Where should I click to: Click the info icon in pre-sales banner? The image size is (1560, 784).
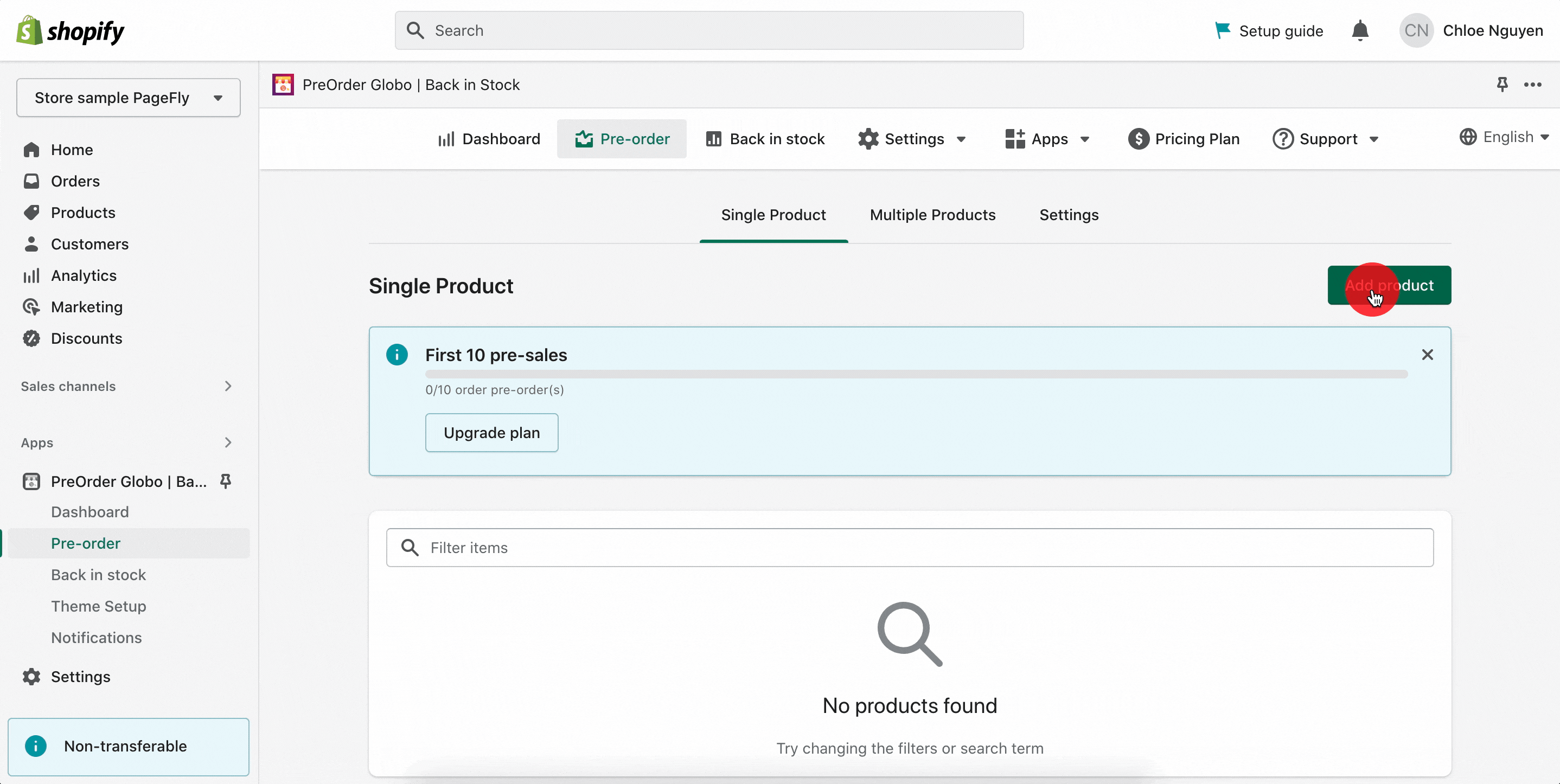point(397,355)
